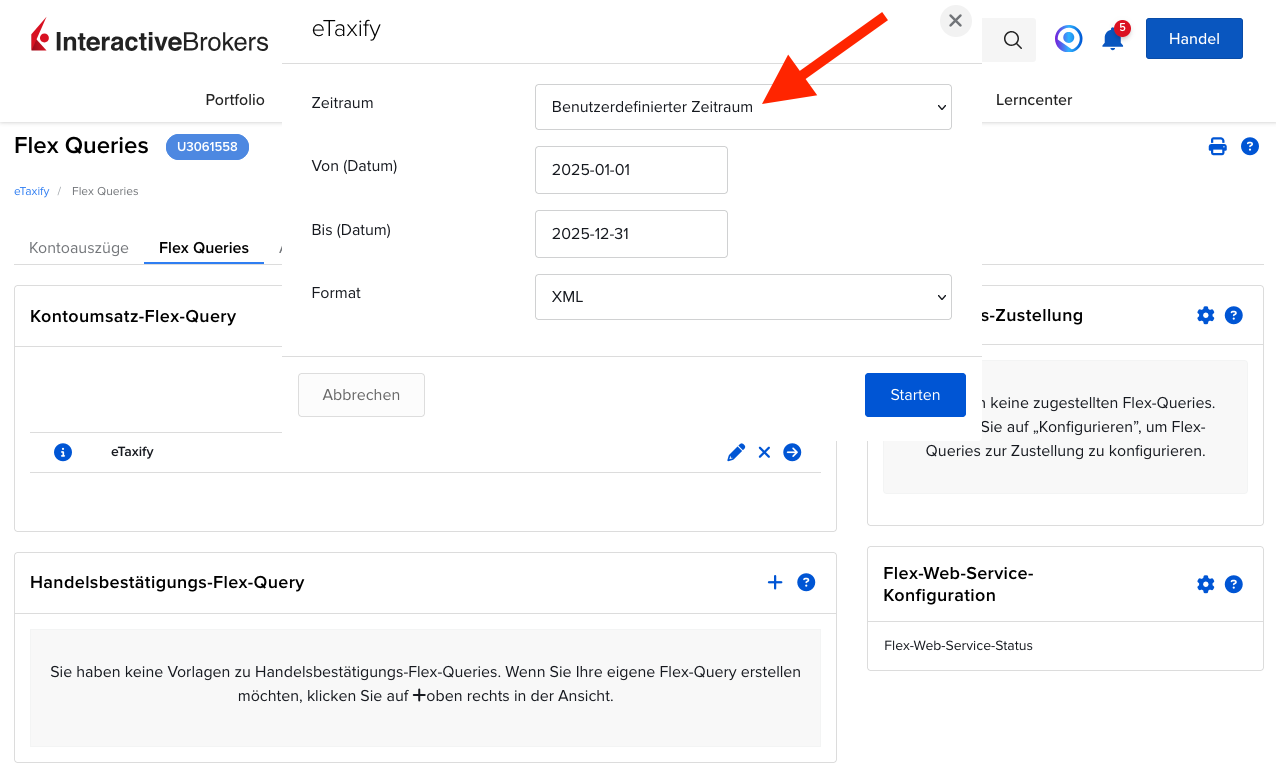This screenshot has width=1276, height=769.
Task: Click the Starten button
Action: click(x=914, y=394)
